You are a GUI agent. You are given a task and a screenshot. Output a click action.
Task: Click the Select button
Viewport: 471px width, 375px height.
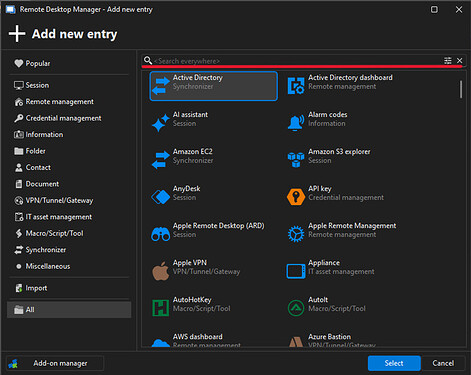click(394, 363)
